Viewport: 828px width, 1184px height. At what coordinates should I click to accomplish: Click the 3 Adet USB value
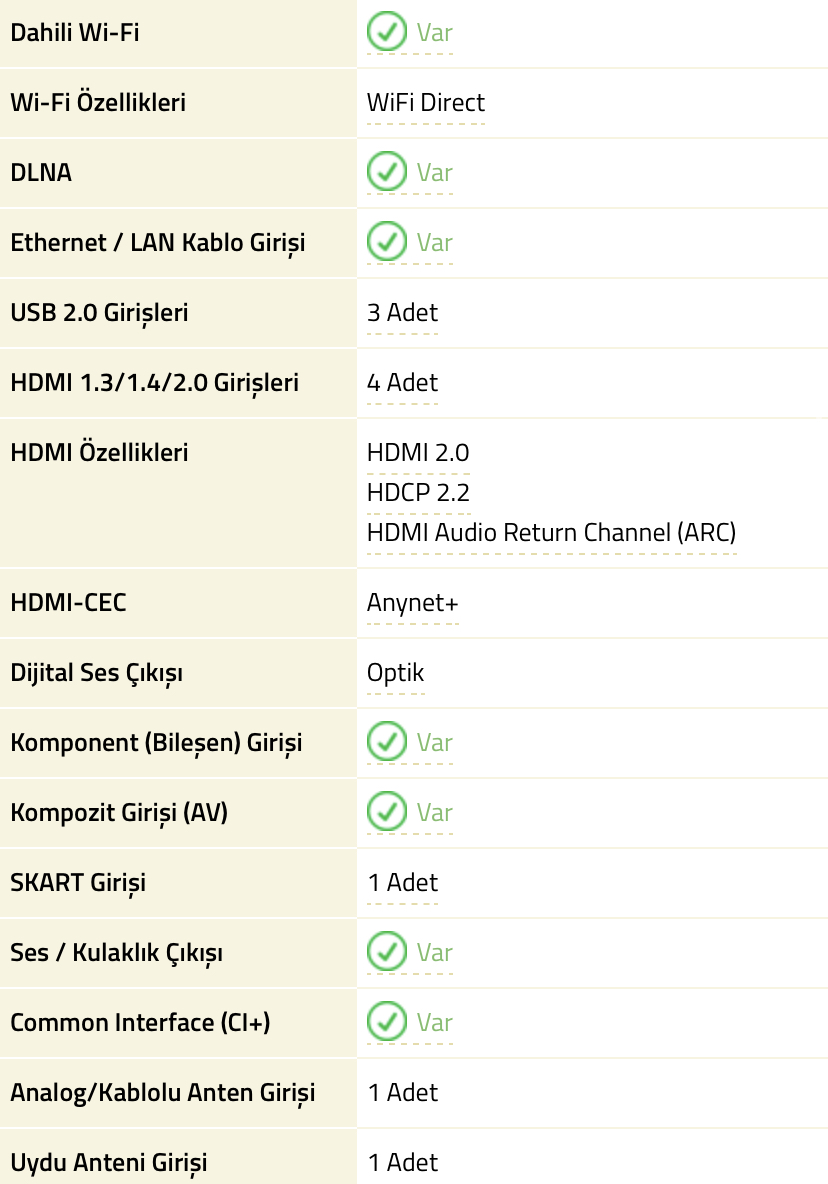(402, 313)
